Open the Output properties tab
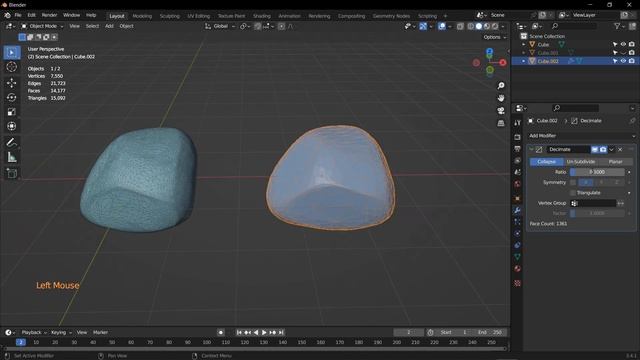Image resolution: width=640 pixels, height=360 pixels. [x=518, y=149]
